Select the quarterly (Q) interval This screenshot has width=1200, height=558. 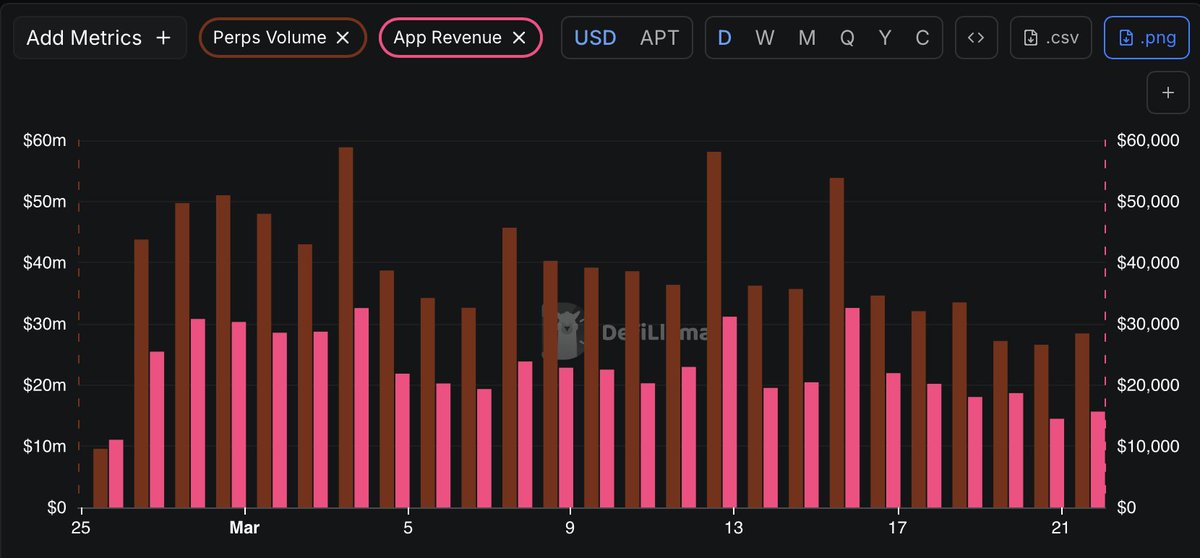[847, 38]
